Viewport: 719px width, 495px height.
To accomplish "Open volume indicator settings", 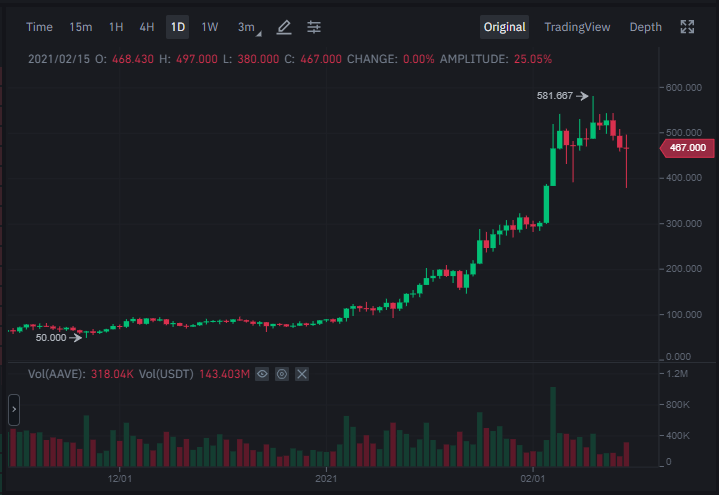I will (282, 374).
